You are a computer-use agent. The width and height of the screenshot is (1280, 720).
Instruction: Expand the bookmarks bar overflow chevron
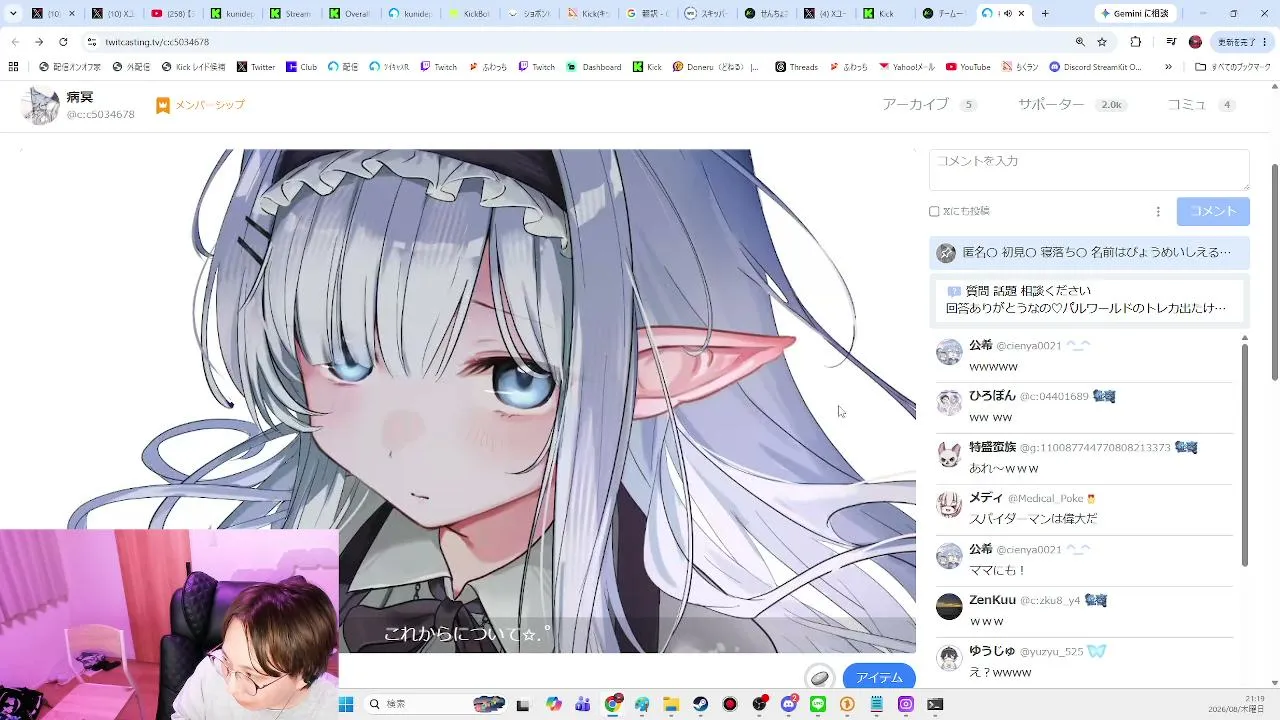pyautogui.click(x=1169, y=67)
